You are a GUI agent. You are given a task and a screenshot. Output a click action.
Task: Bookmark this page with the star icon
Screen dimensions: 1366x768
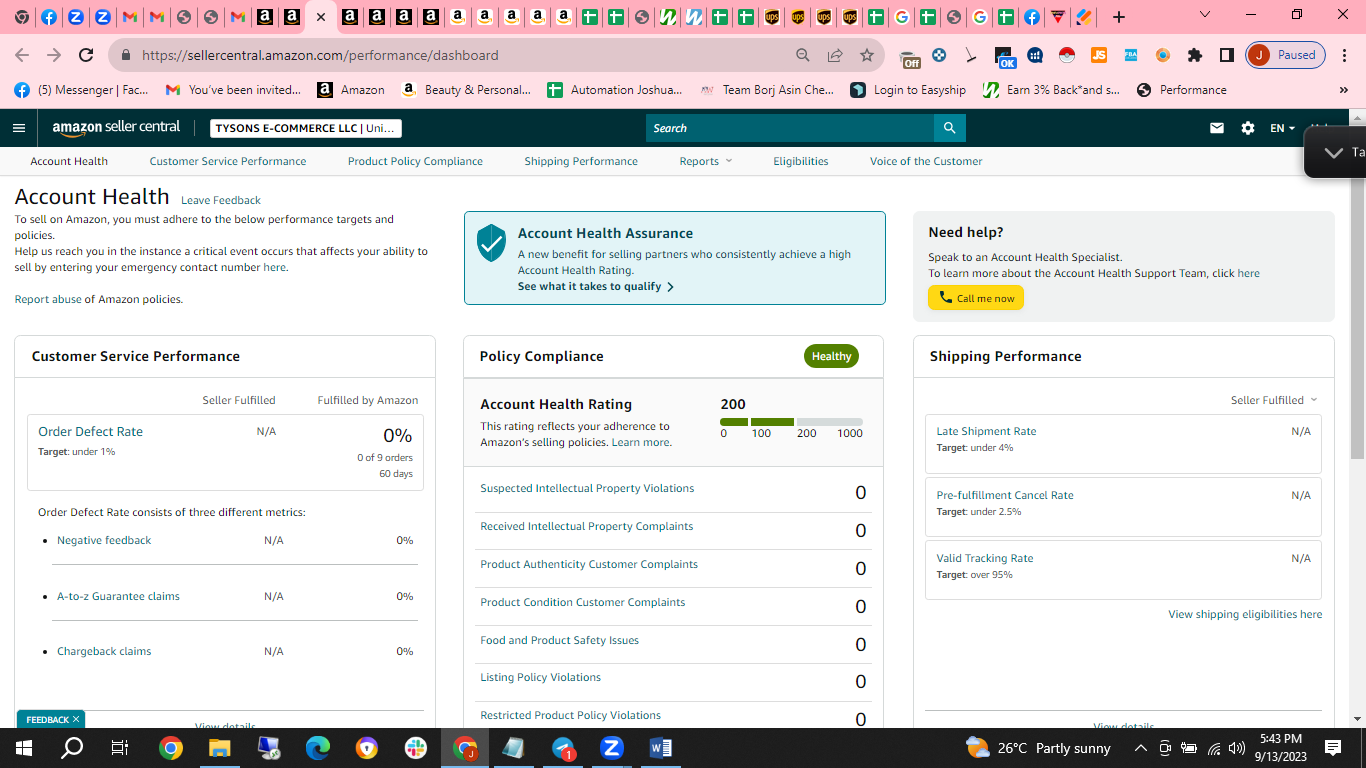[867, 55]
